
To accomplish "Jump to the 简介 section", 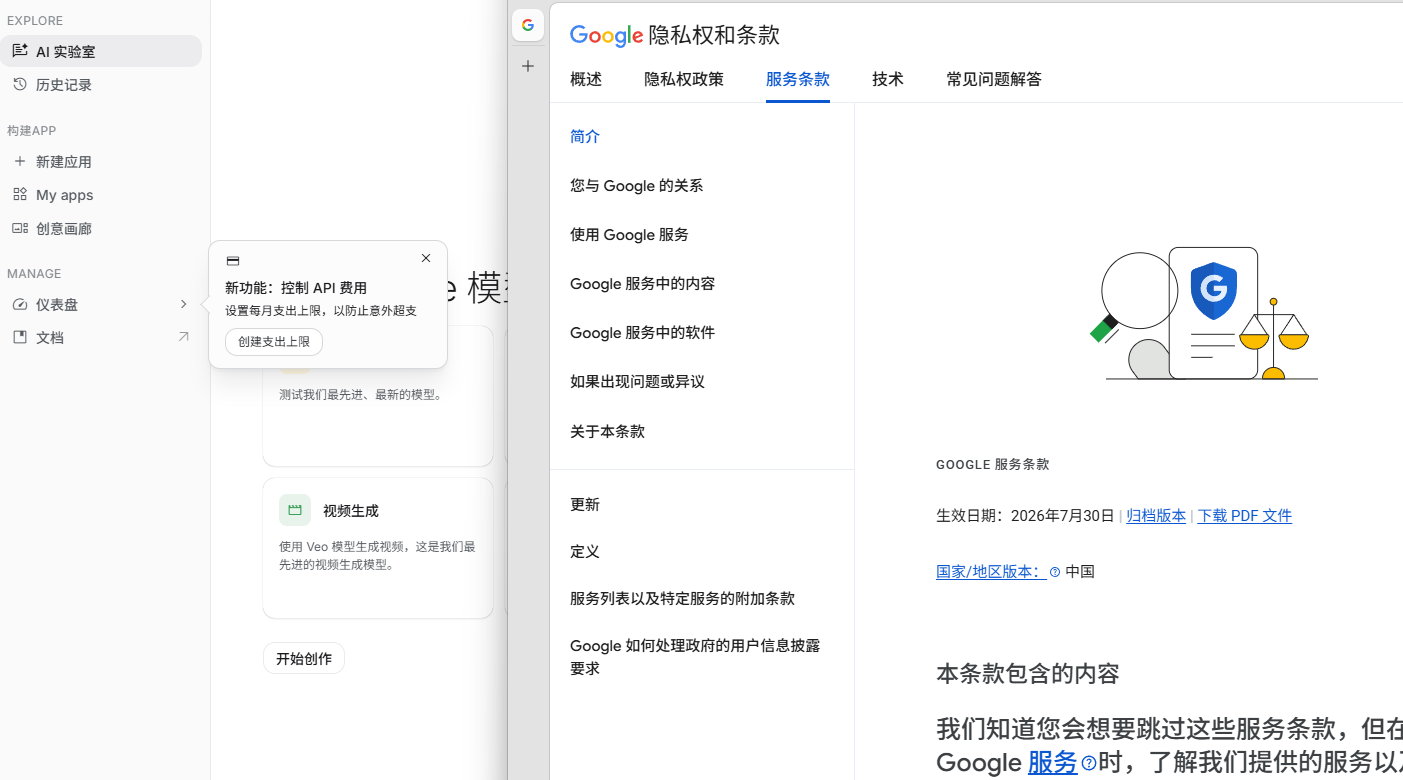I will click(x=585, y=137).
